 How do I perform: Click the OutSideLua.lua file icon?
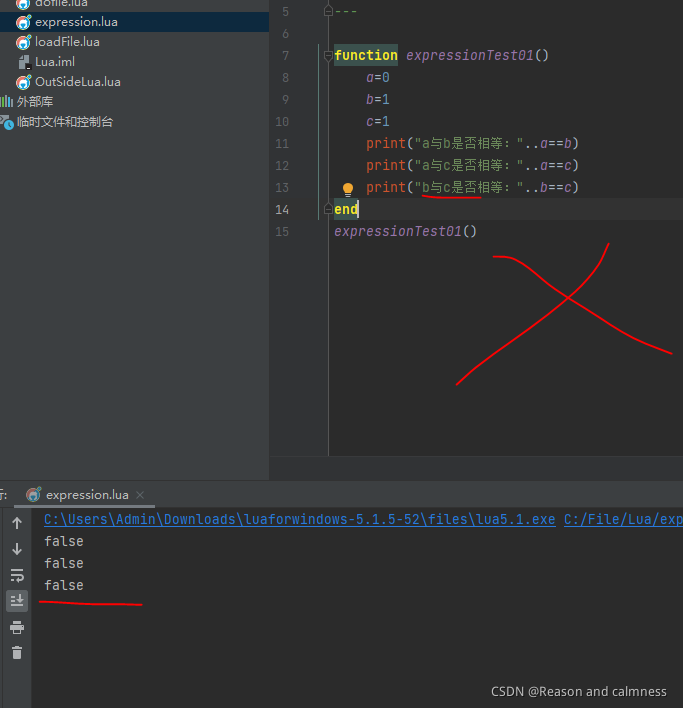pos(23,82)
